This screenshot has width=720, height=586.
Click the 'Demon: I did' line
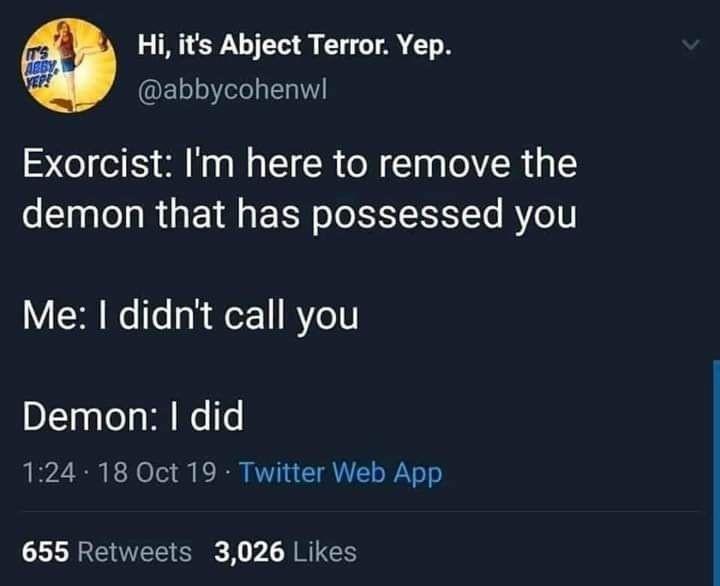pyautogui.click(x=133, y=416)
